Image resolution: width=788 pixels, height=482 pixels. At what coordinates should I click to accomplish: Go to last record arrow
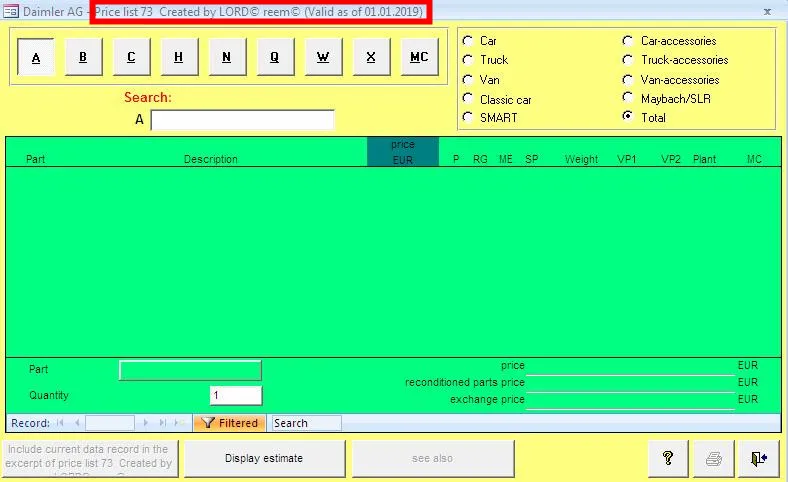point(162,423)
